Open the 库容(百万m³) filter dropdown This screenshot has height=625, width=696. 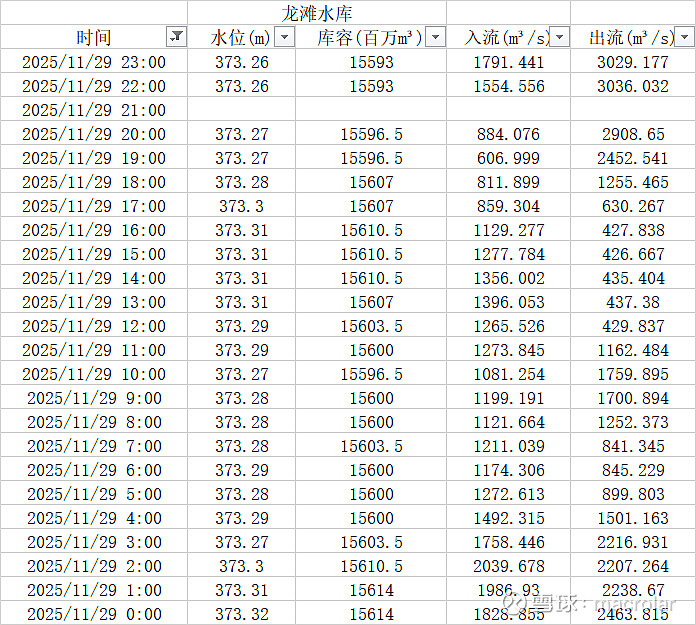(x=435, y=36)
